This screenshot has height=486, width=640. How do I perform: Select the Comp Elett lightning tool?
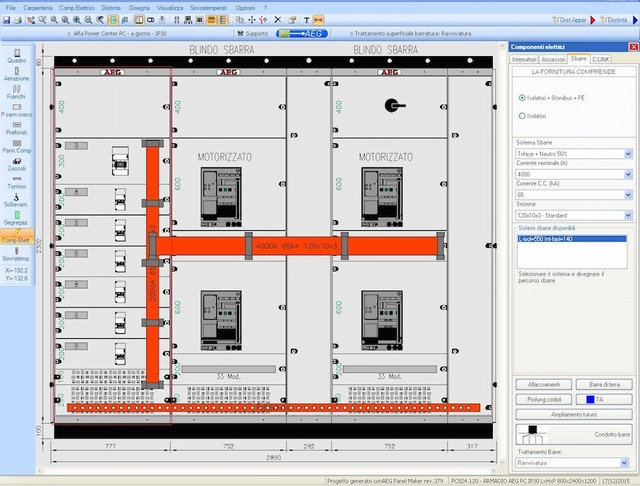(x=17, y=236)
